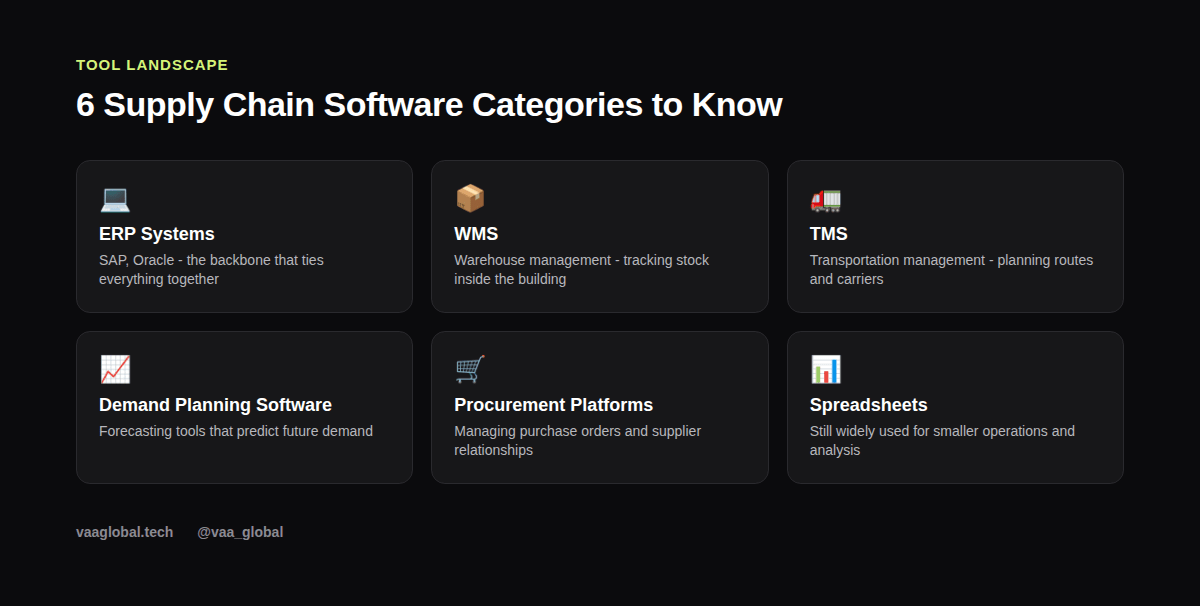Select the Procurement Platforms heading
The height and width of the screenshot is (606, 1200).
(554, 405)
